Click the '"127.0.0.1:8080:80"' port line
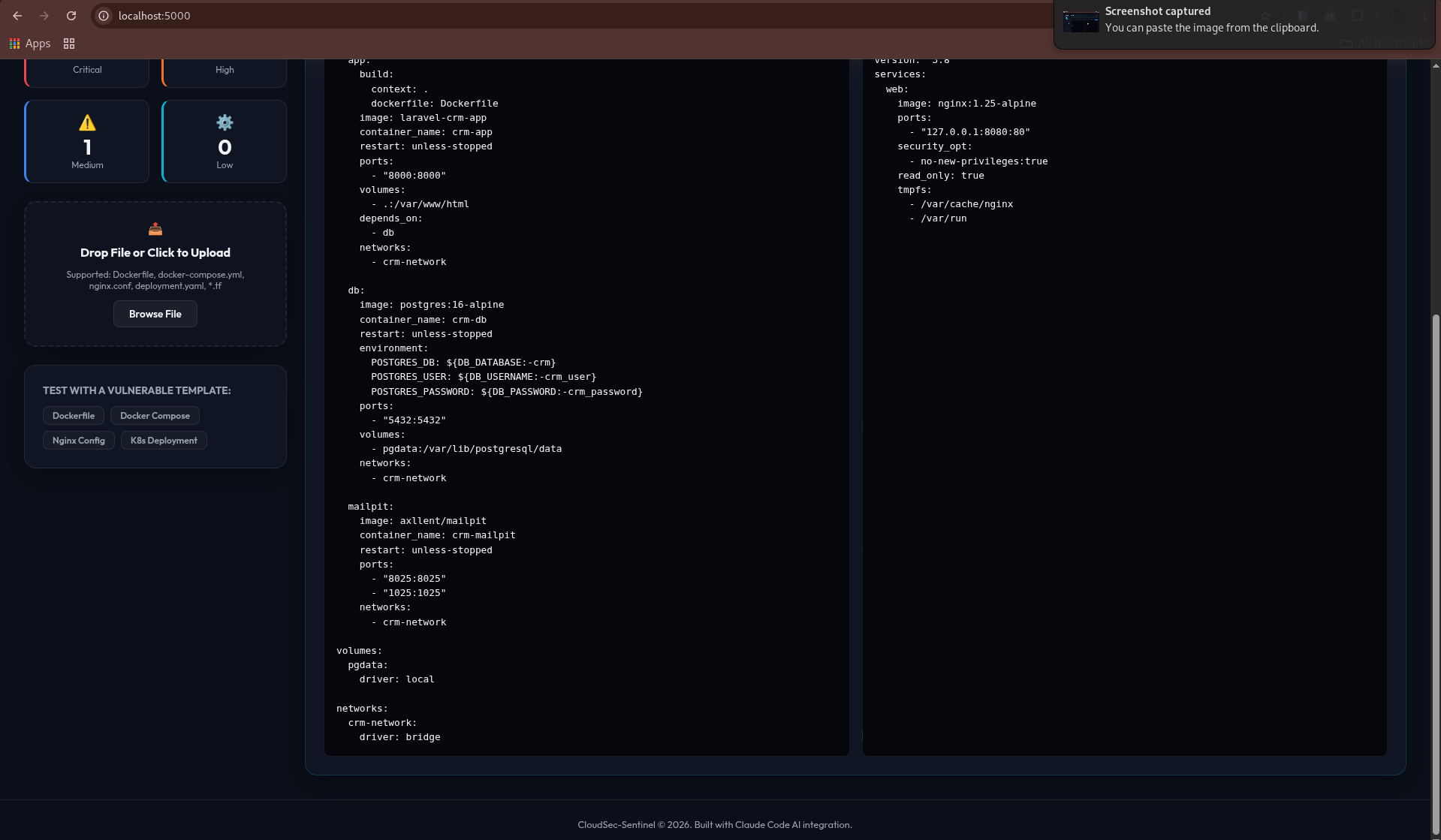The height and width of the screenshot is (840, 1441). [x=969, y=132]
